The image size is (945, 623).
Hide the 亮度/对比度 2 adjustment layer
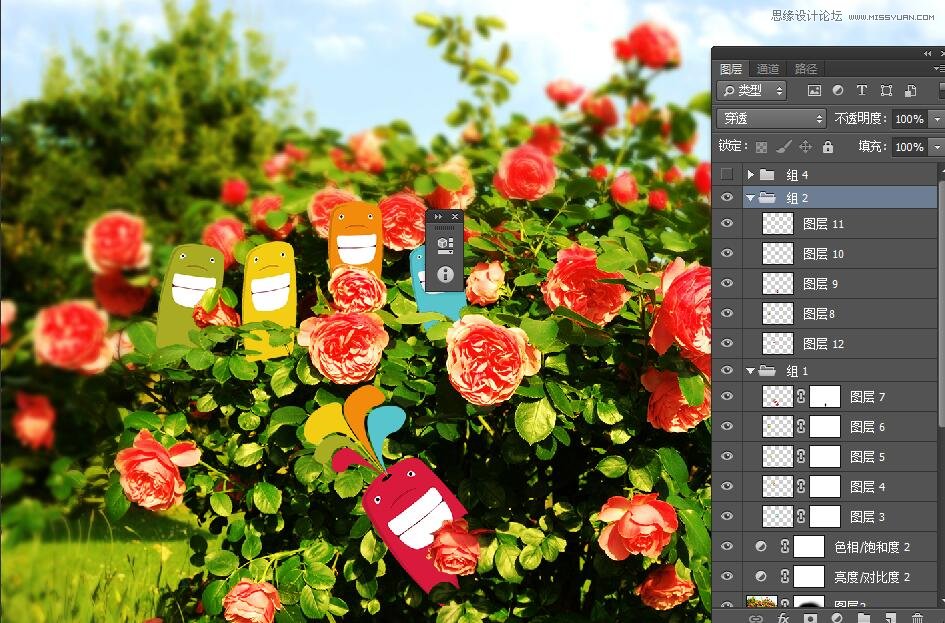pos(727,577)
